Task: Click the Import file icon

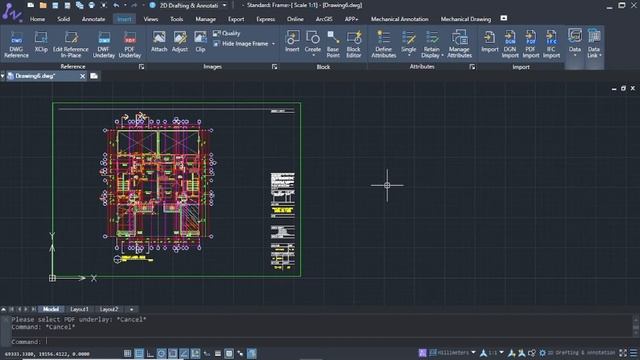Action: tap(489, 42)
